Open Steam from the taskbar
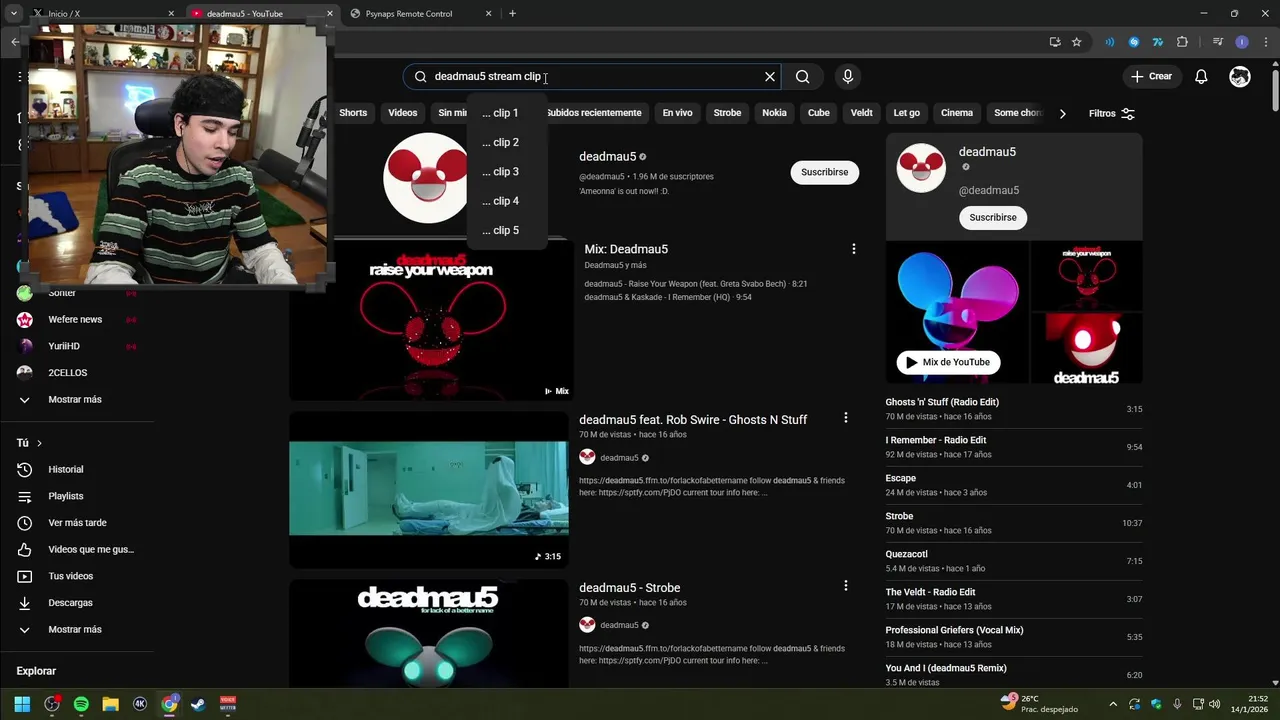Viewport: 1280px width, 720px height. (198, 704)
